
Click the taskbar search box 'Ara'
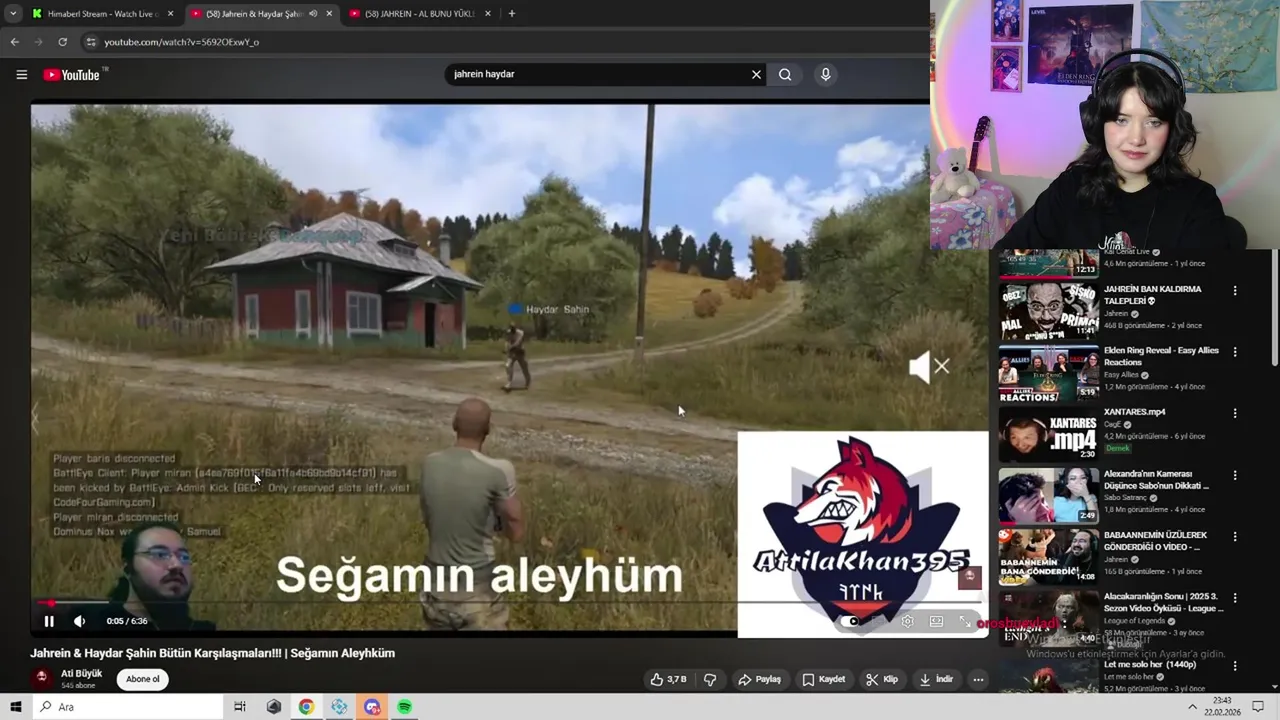click(x=128, y=707)
